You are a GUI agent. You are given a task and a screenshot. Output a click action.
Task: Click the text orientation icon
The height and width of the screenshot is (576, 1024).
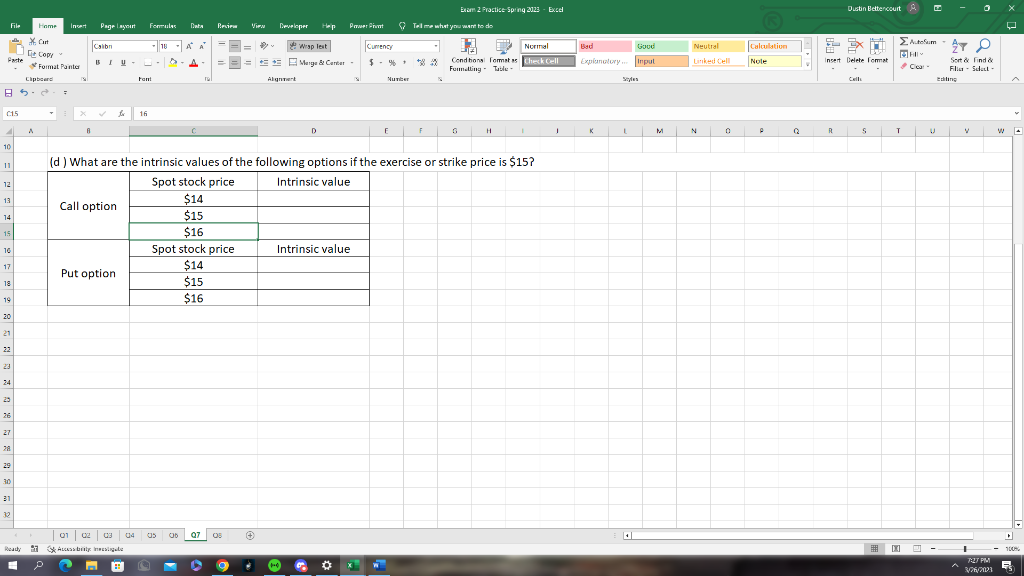click(264, 46)
